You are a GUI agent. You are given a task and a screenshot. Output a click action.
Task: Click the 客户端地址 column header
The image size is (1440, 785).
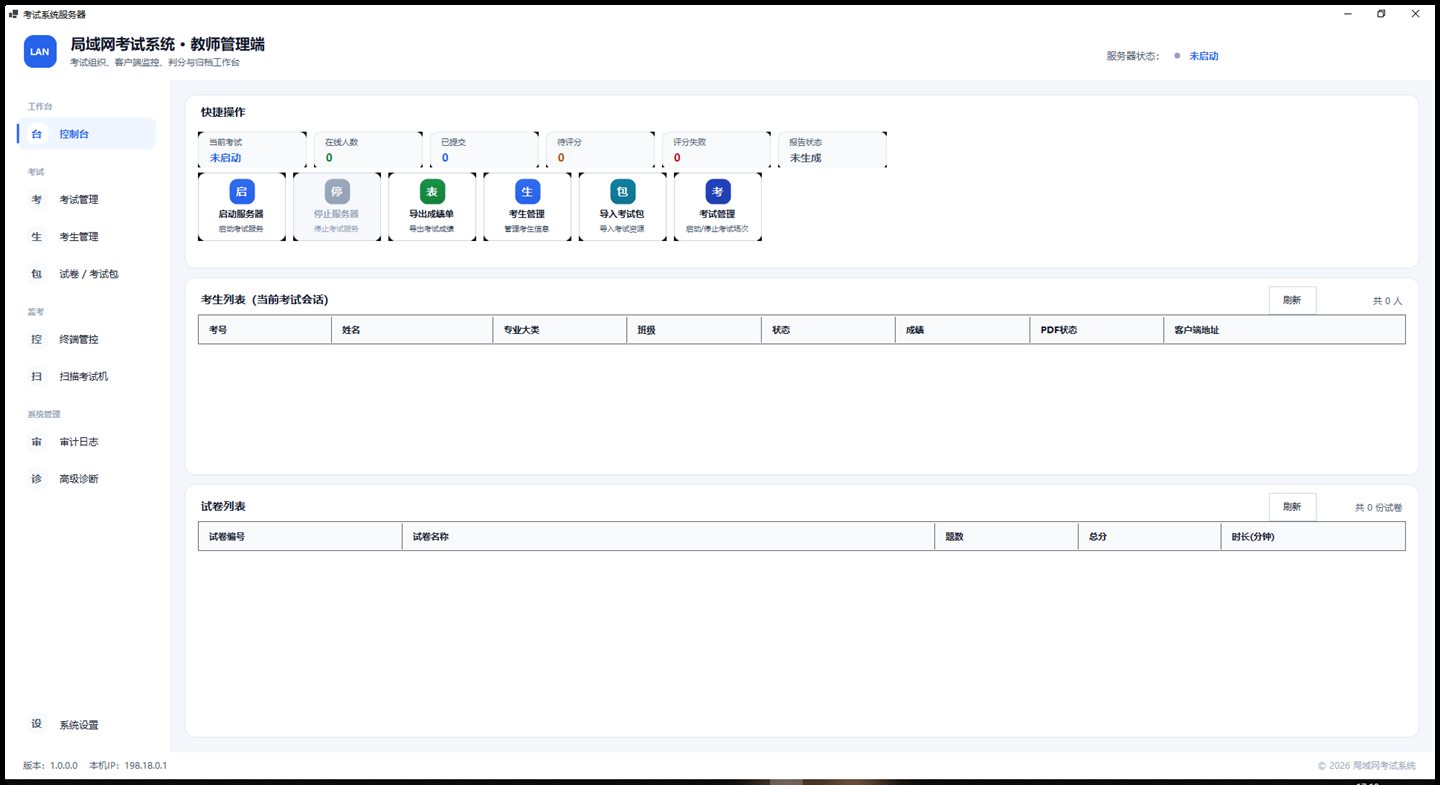click(x=1284, y=330)
